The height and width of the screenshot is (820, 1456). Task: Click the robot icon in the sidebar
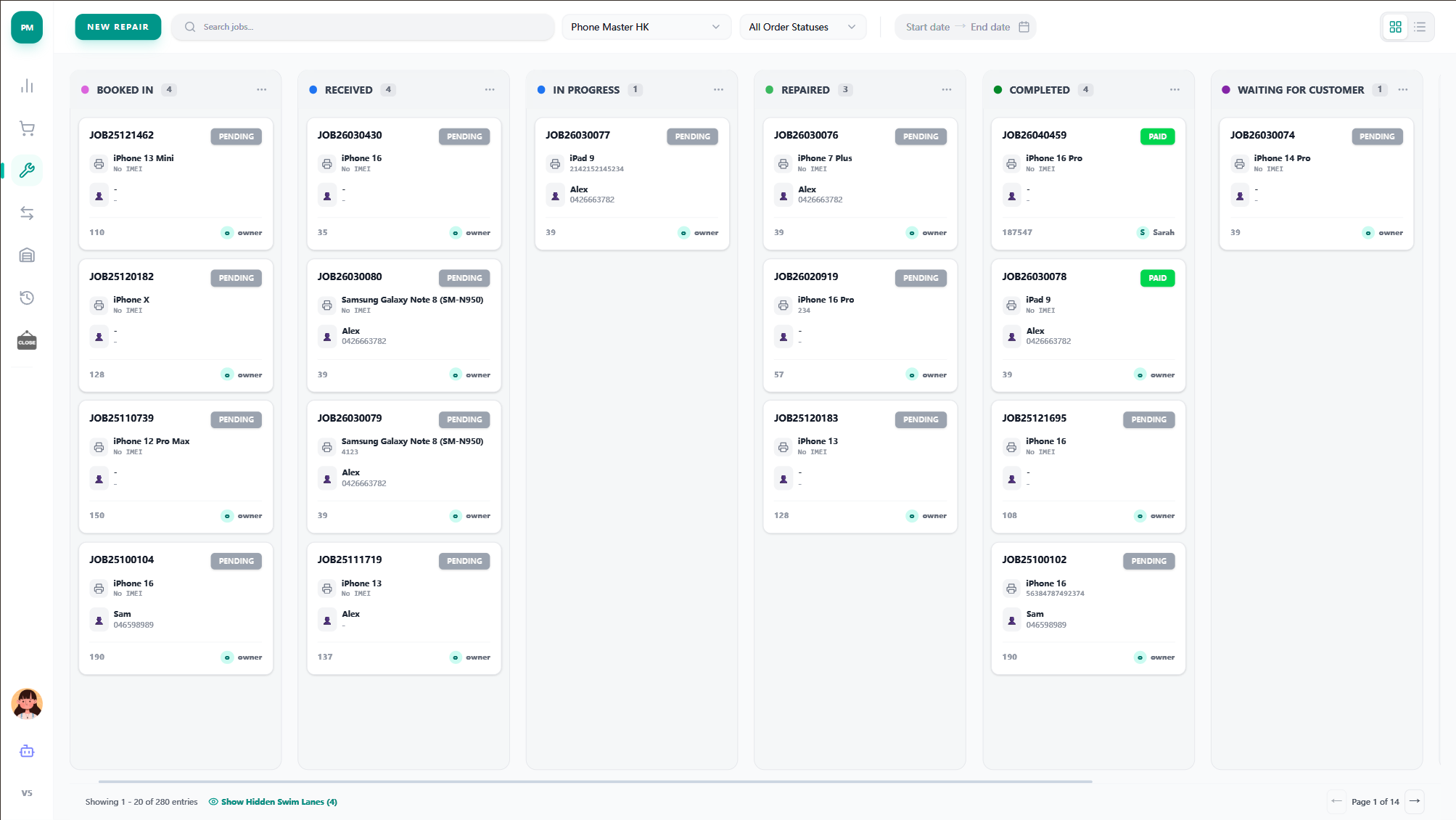coord(27,751)
